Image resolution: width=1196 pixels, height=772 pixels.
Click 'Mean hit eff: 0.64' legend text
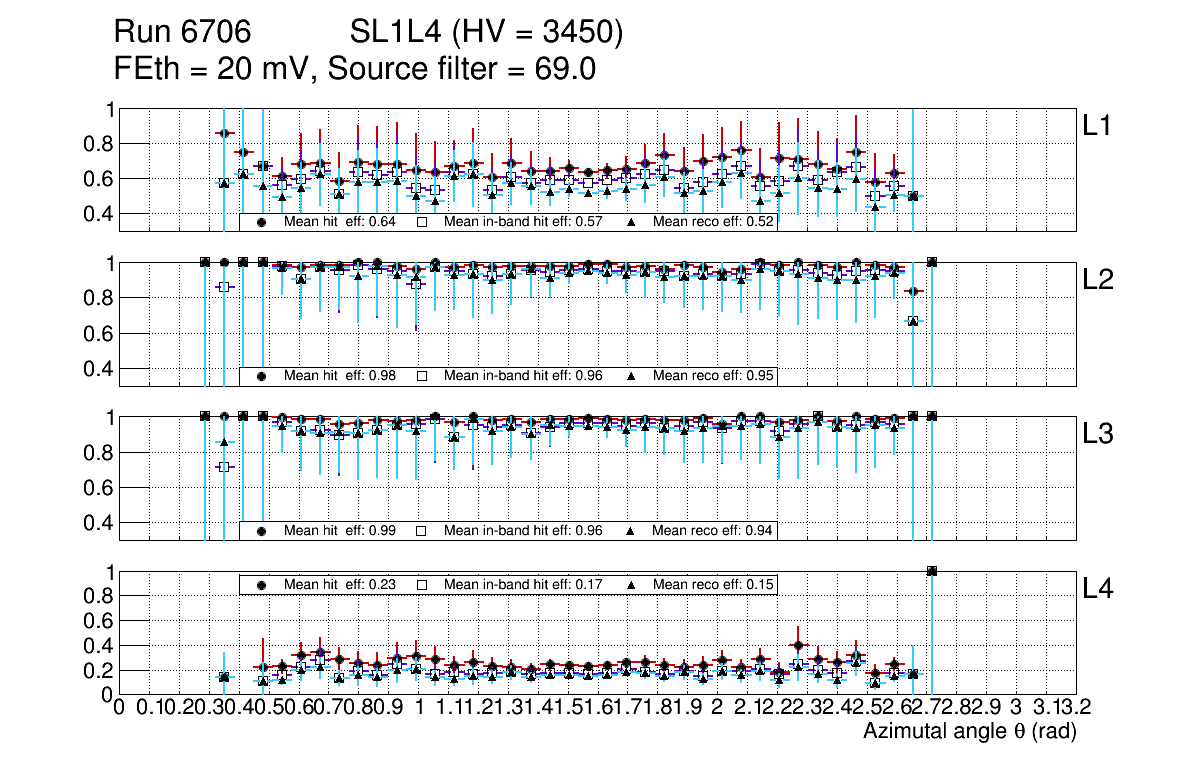[x=333, y=222]
